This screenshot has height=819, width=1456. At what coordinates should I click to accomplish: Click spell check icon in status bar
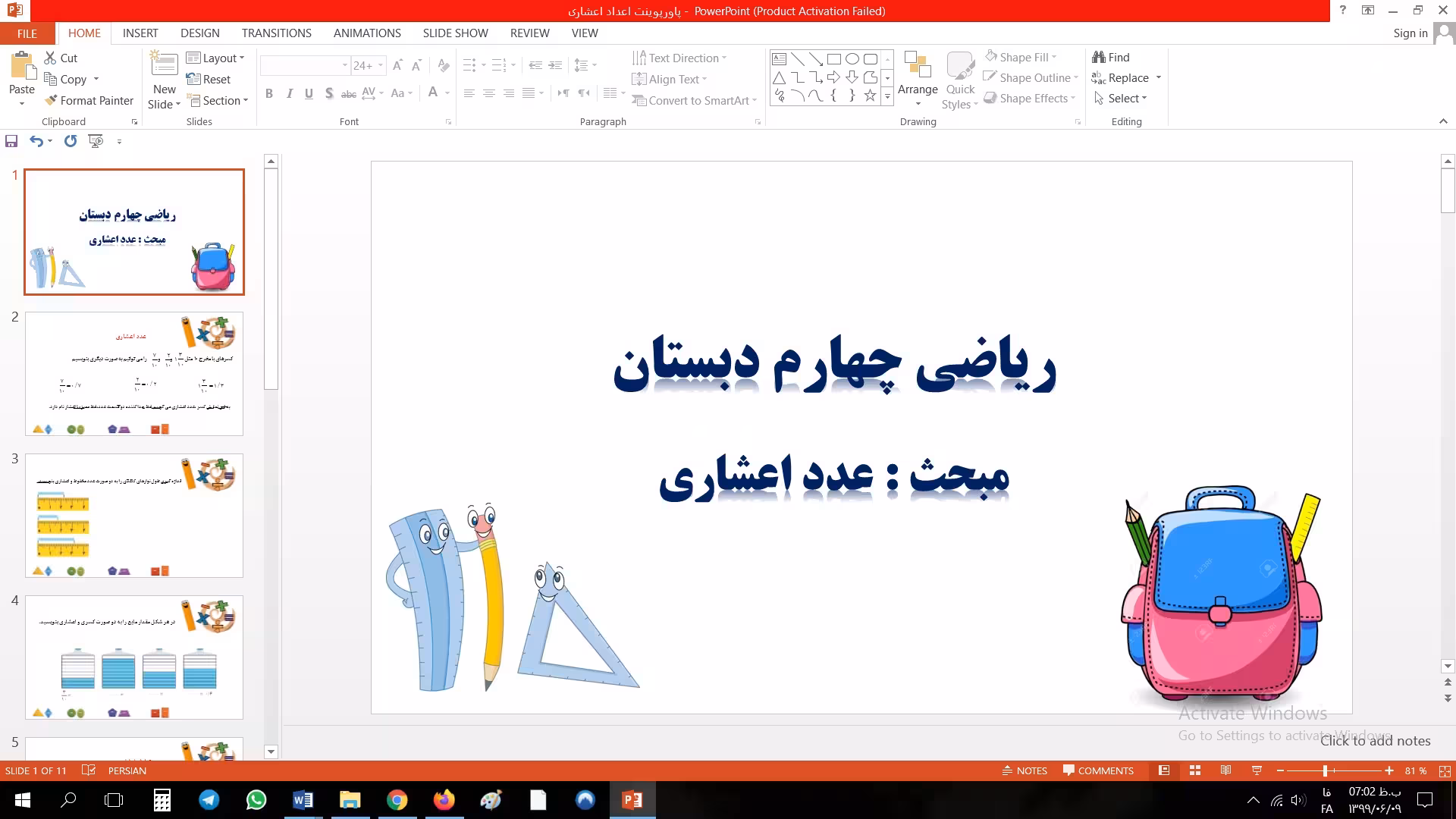(x=89, y=770)
